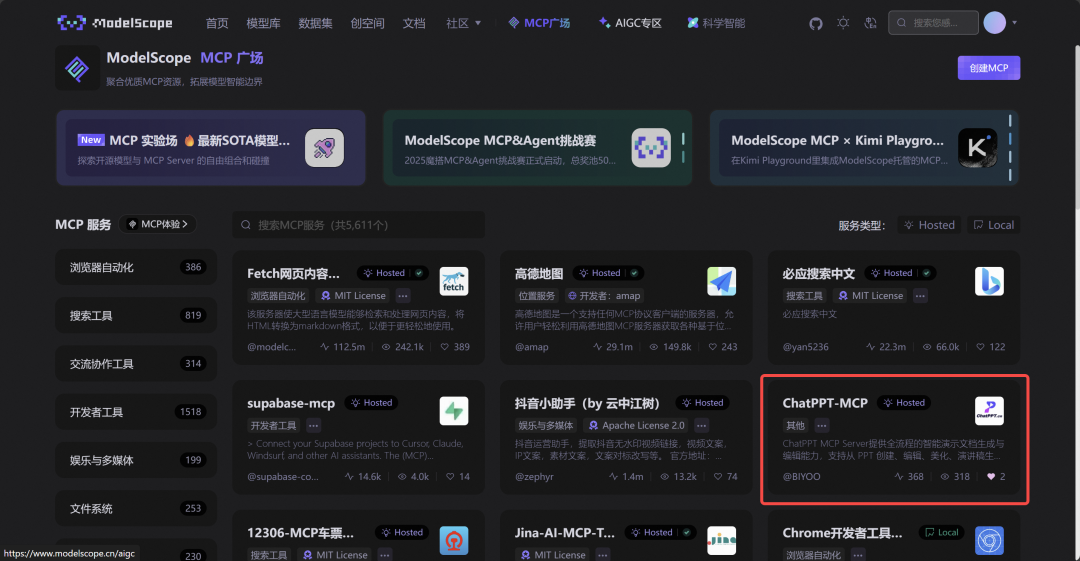1080x561 pixels.
Task: Expand the avatar dropdown arrow
Action: click(x=1015, y=23)
